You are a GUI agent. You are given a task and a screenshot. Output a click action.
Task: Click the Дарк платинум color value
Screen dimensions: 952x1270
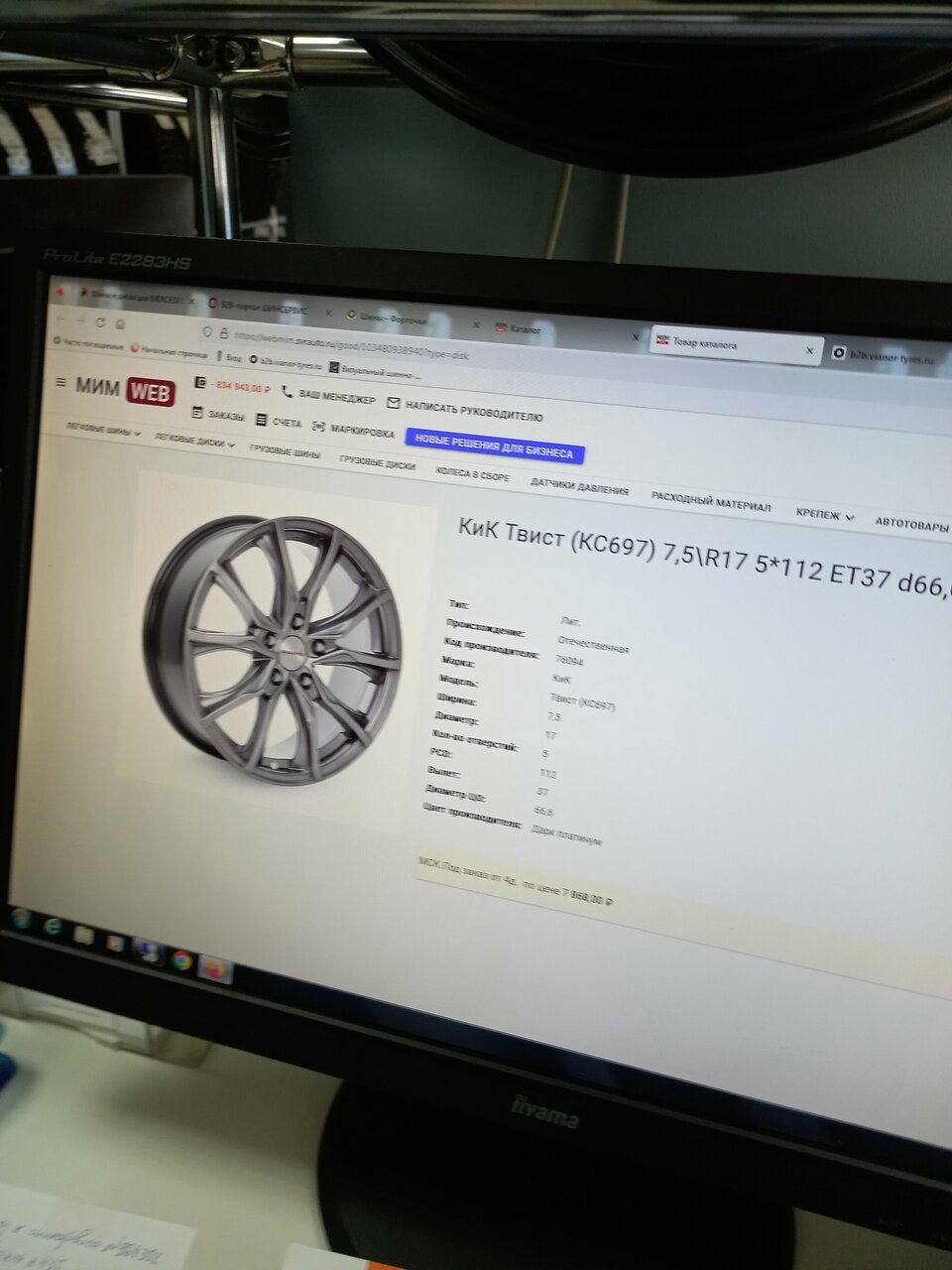[566, 835]
